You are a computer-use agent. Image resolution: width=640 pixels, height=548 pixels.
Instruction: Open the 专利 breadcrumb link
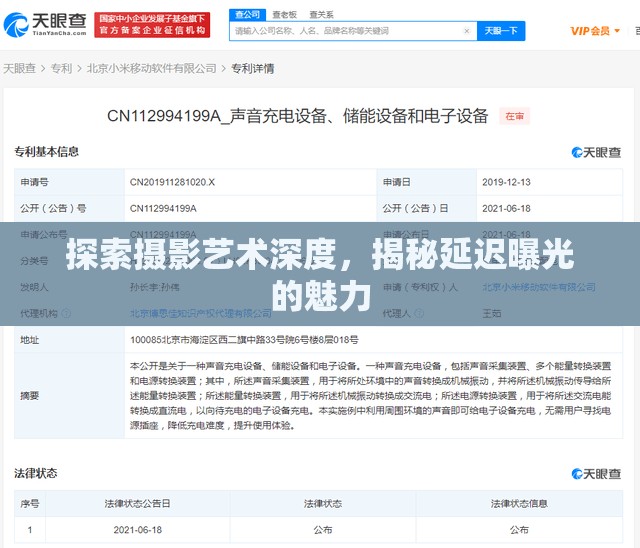tap(61, 68)
